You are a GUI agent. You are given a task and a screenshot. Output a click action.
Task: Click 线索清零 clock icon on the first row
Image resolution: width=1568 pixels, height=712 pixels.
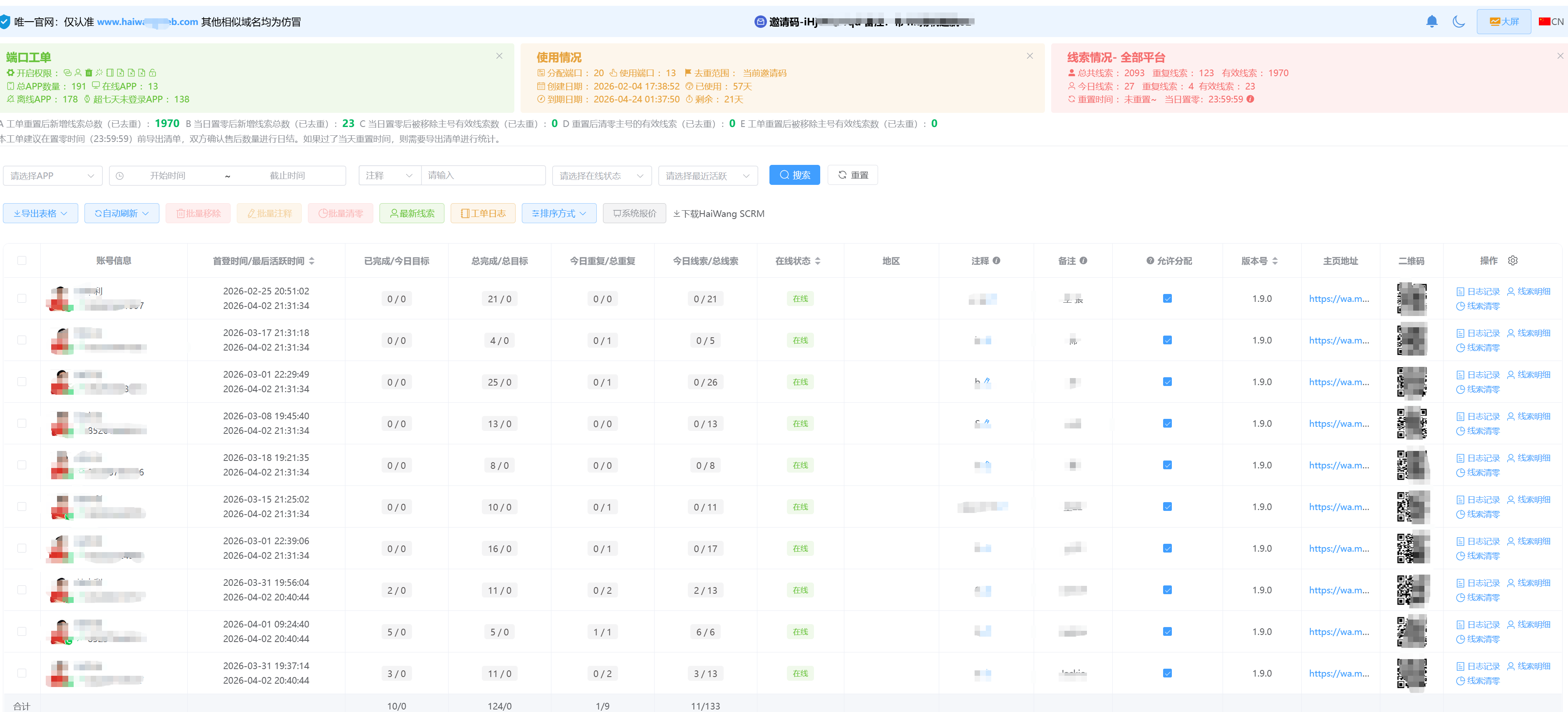1461,306
